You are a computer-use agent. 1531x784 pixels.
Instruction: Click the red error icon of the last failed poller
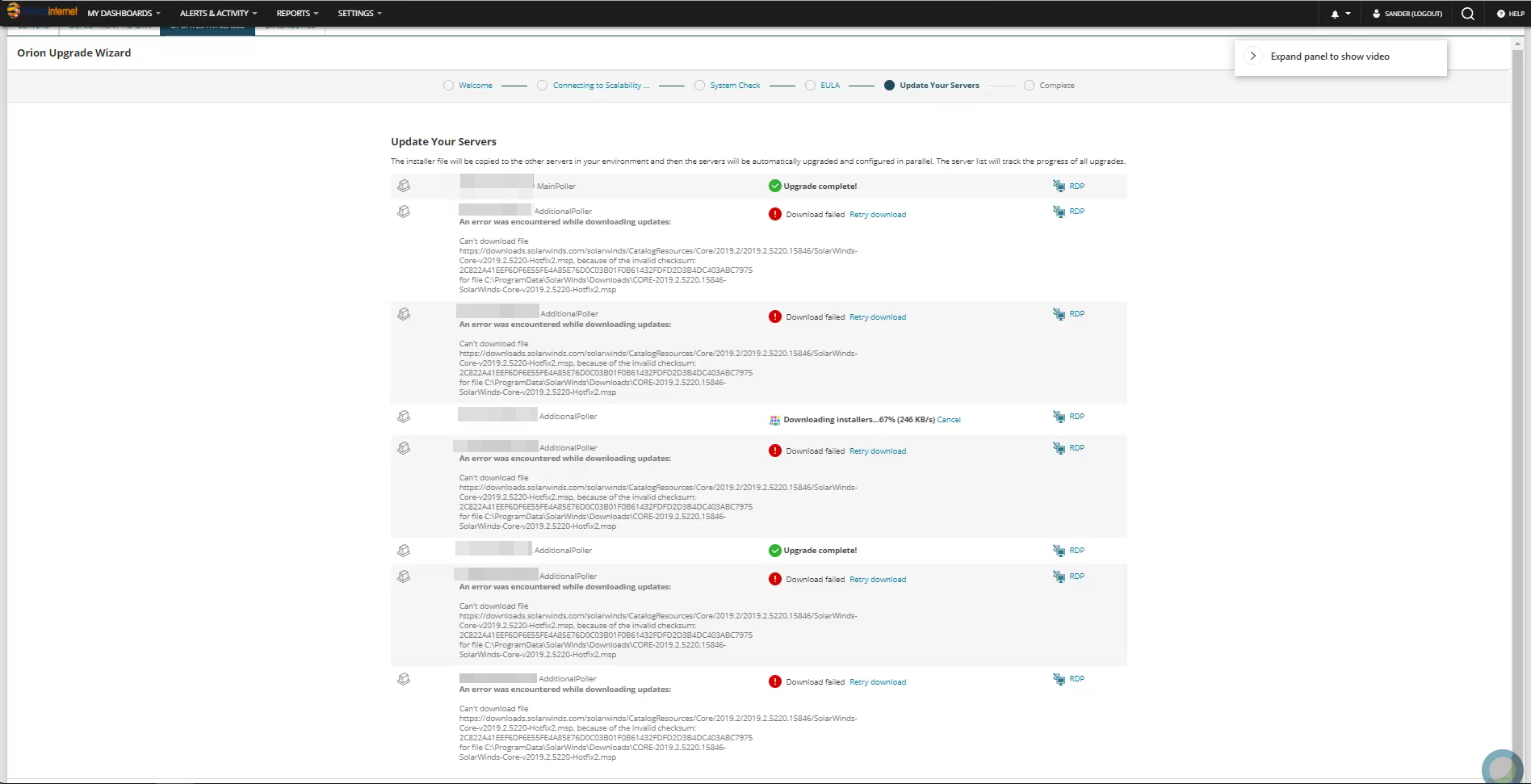tap(775, 681)
